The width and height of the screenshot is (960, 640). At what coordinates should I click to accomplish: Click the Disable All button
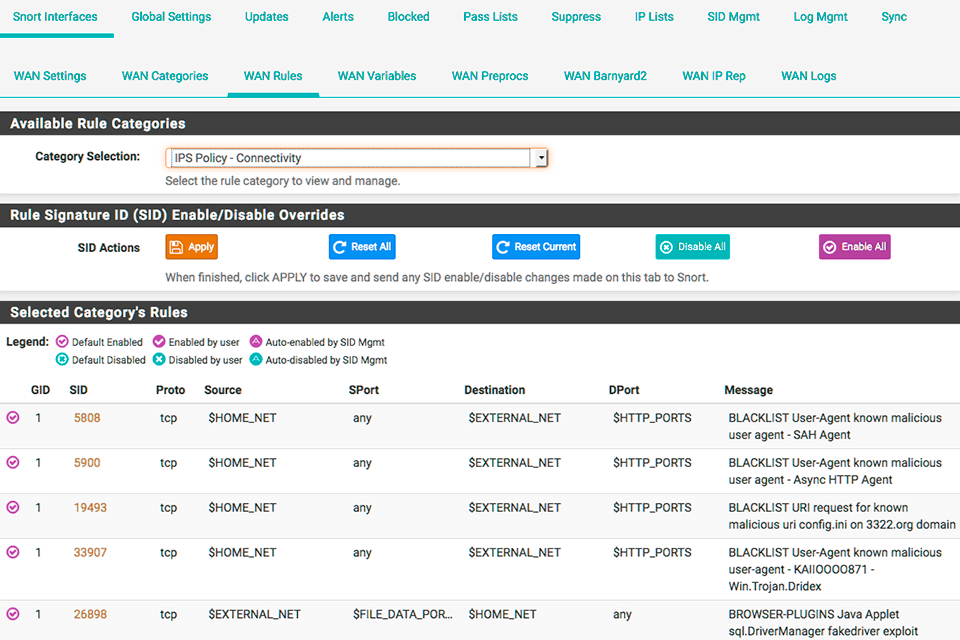692,247
